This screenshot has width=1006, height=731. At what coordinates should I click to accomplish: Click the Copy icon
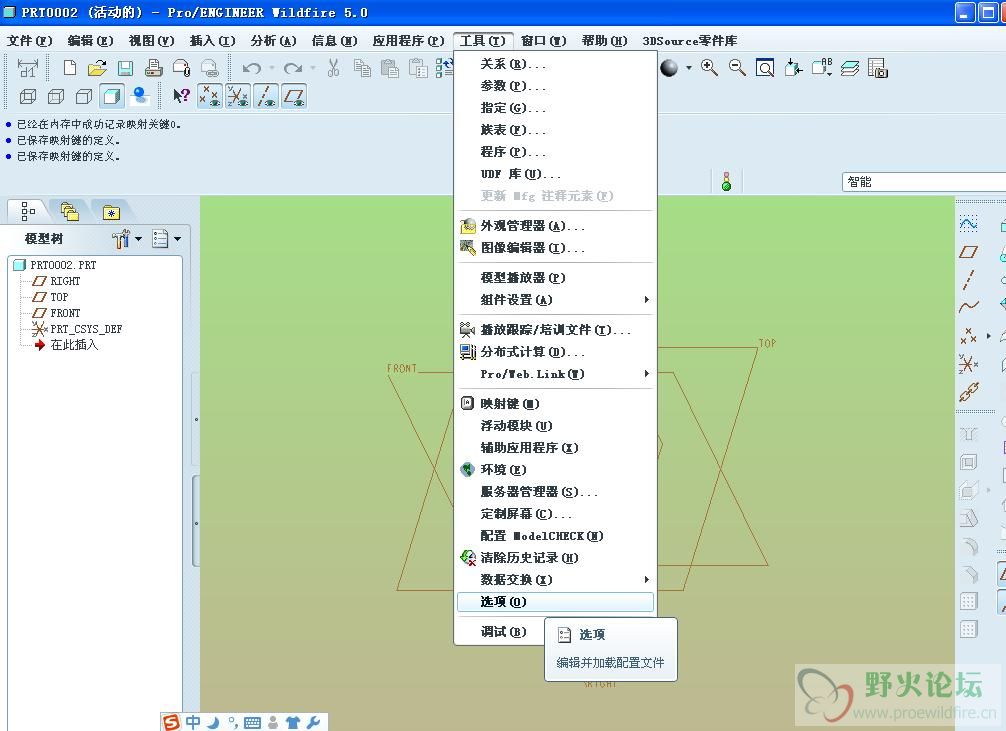[362, 67]
